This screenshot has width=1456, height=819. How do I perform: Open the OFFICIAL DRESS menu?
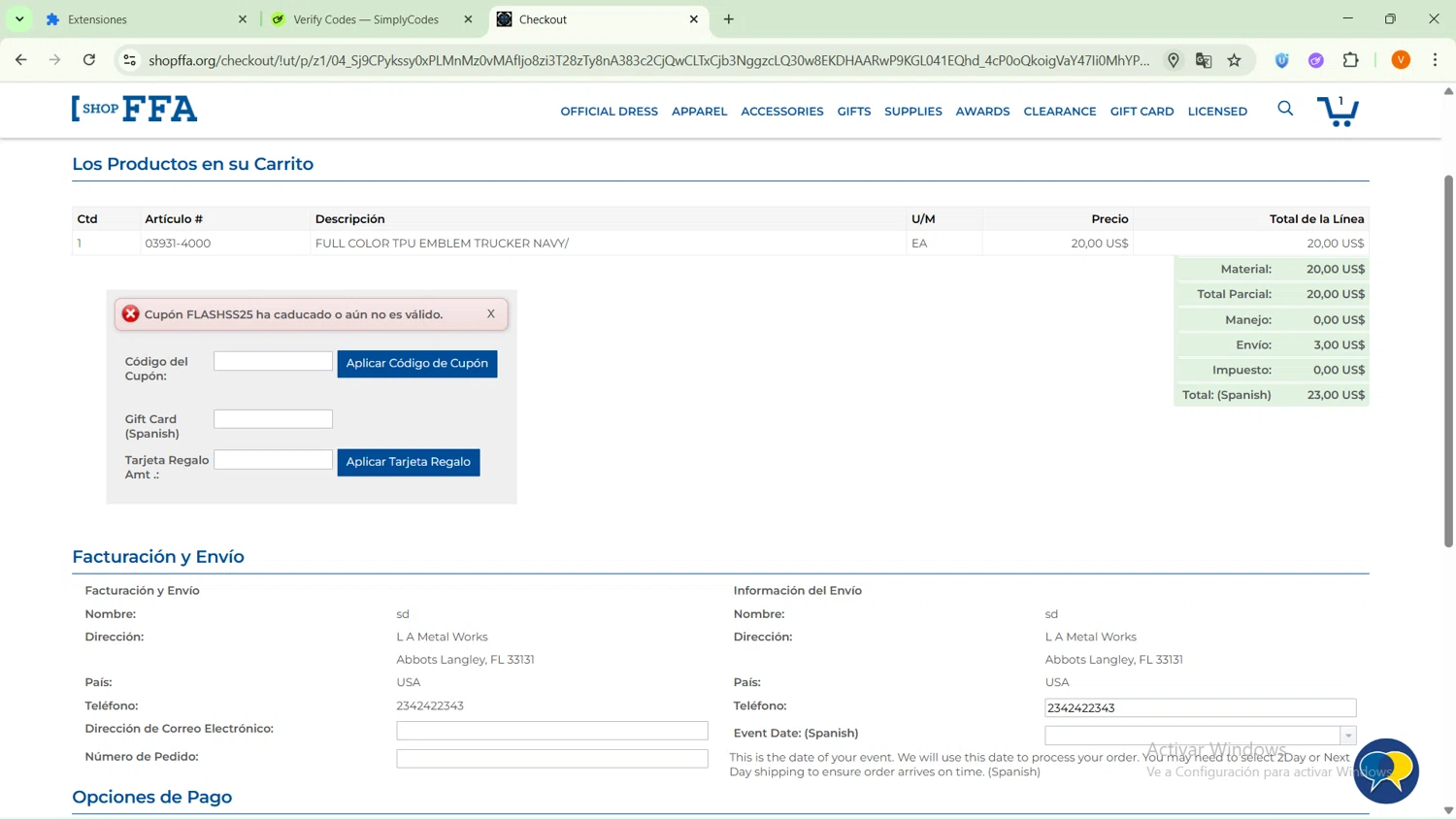pyautogui.click(x=609, y=112)
